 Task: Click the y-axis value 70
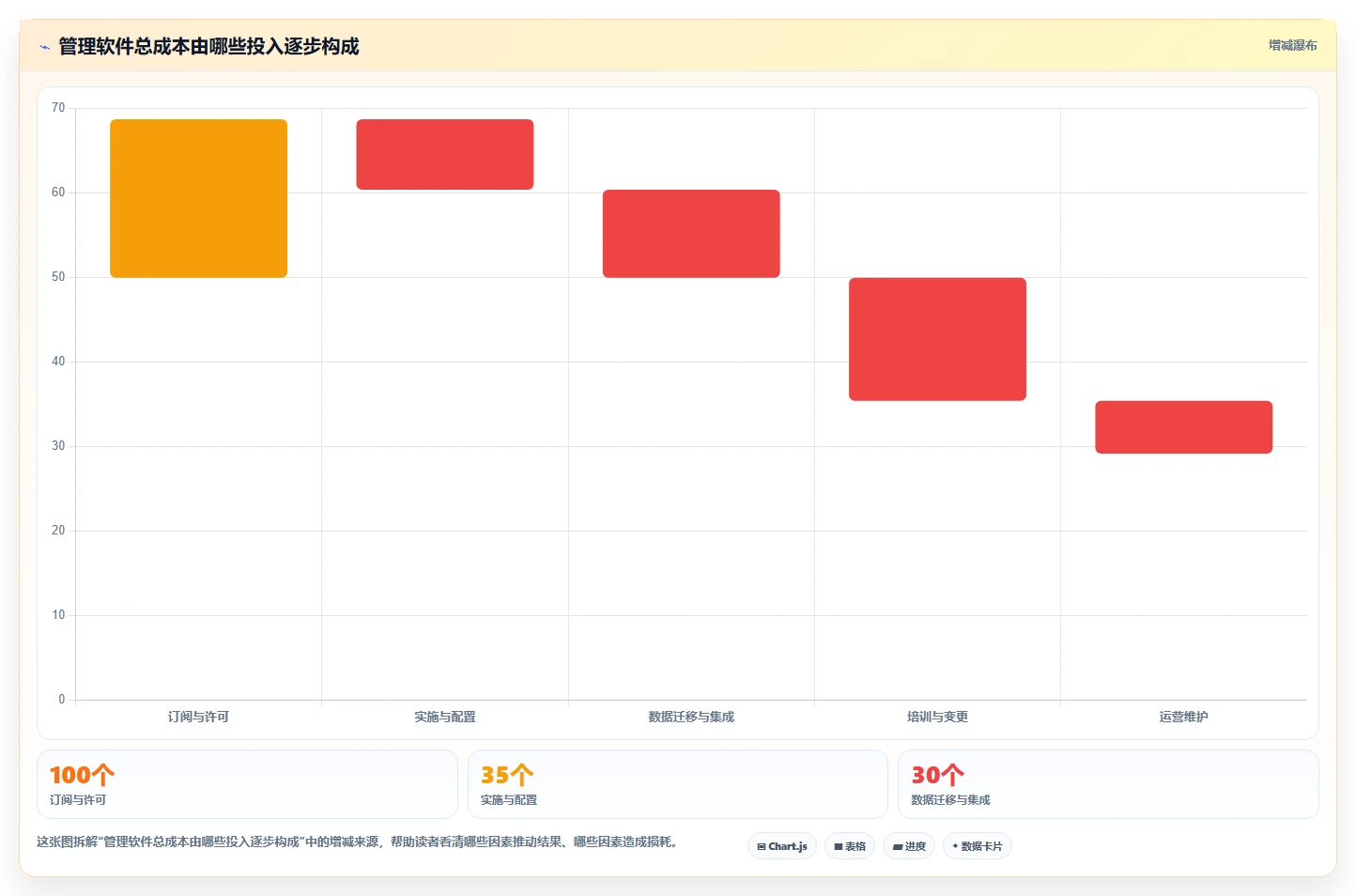click(x=58, y=108)
